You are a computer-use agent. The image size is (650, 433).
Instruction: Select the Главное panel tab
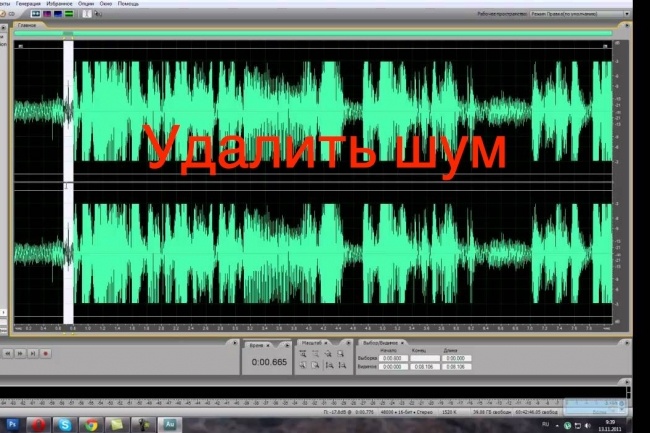tap(27, 25)
